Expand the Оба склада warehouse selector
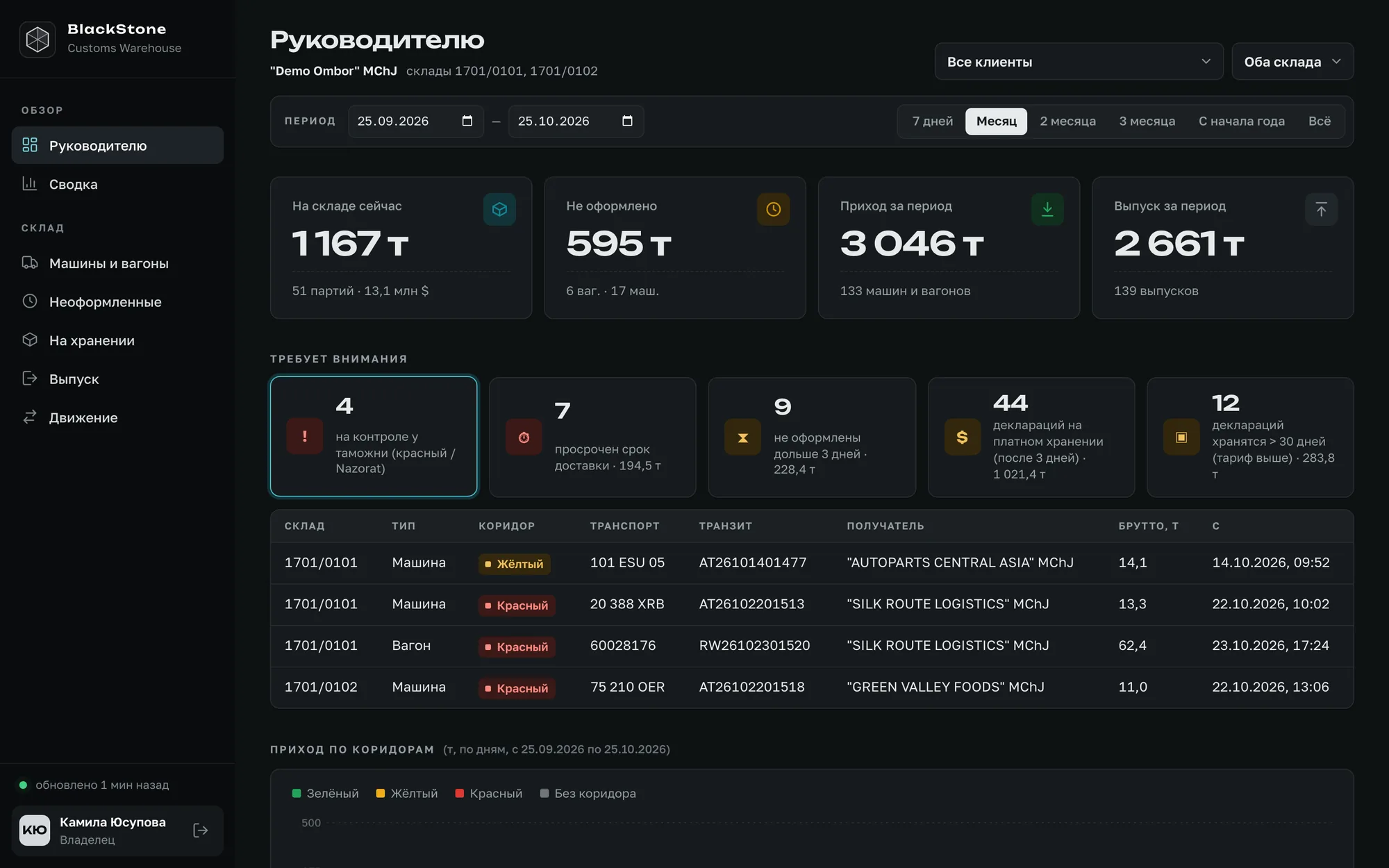The image size is (1389, 868). click(x=1292, y=61)
